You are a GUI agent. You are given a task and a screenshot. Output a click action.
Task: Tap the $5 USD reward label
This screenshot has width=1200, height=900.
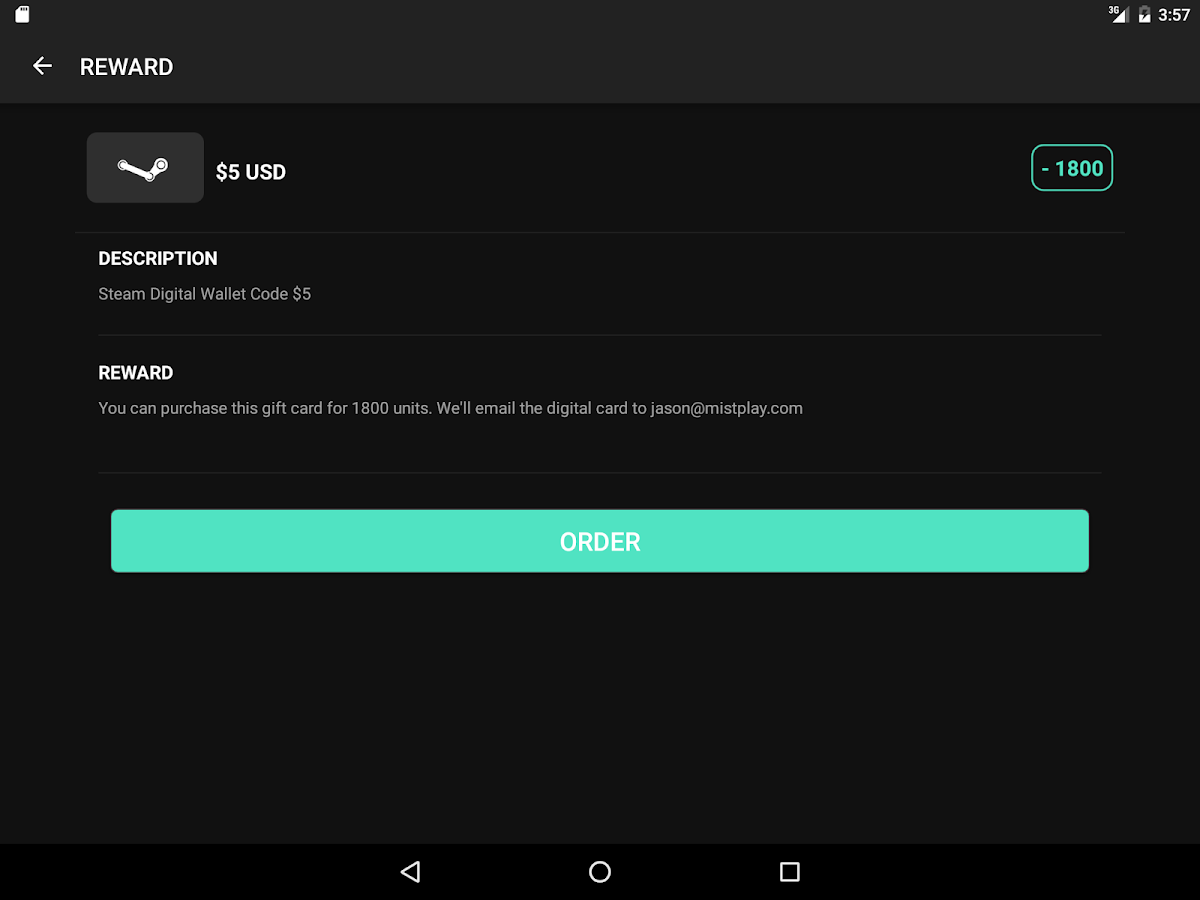pos(251,172)
